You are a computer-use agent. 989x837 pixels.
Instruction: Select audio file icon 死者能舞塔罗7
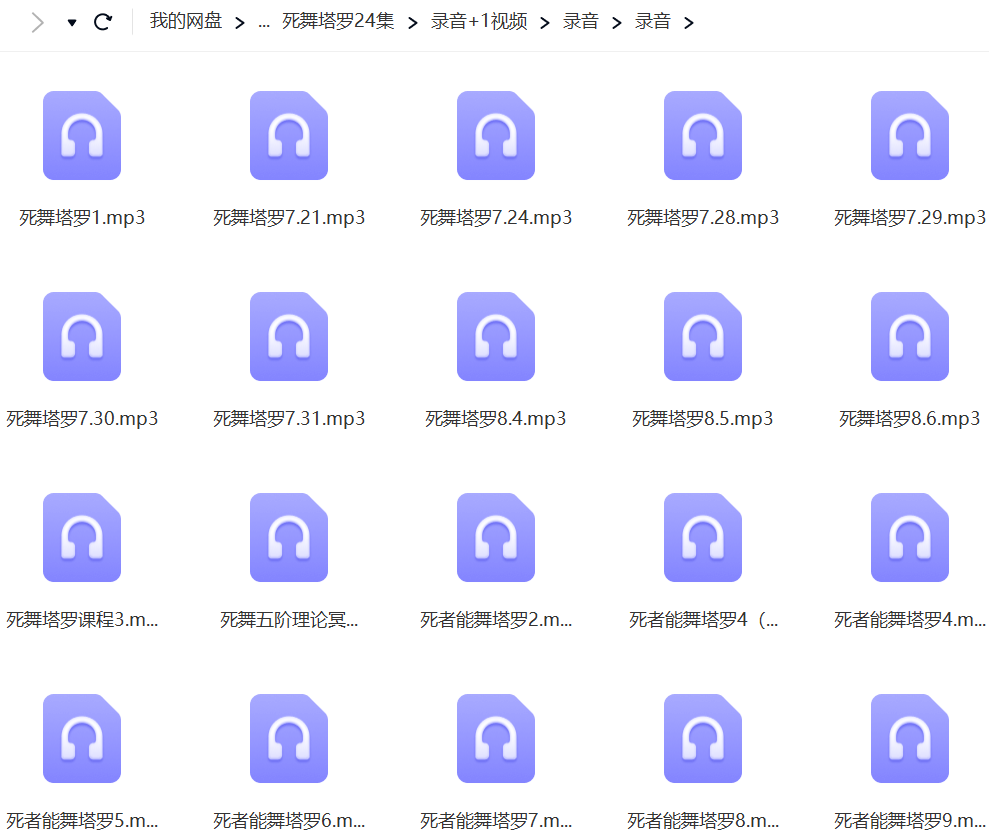click(x=496, y=739)
